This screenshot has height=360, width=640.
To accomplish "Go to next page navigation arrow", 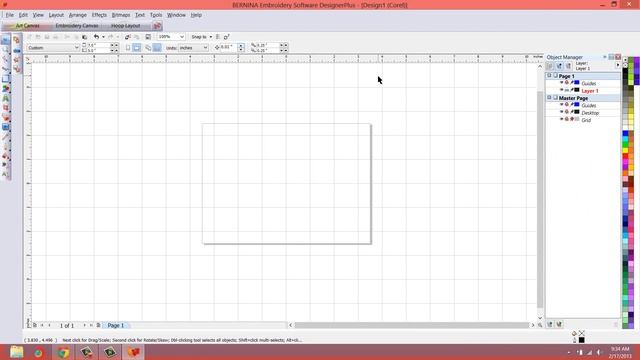I will (x=84, y=325).
